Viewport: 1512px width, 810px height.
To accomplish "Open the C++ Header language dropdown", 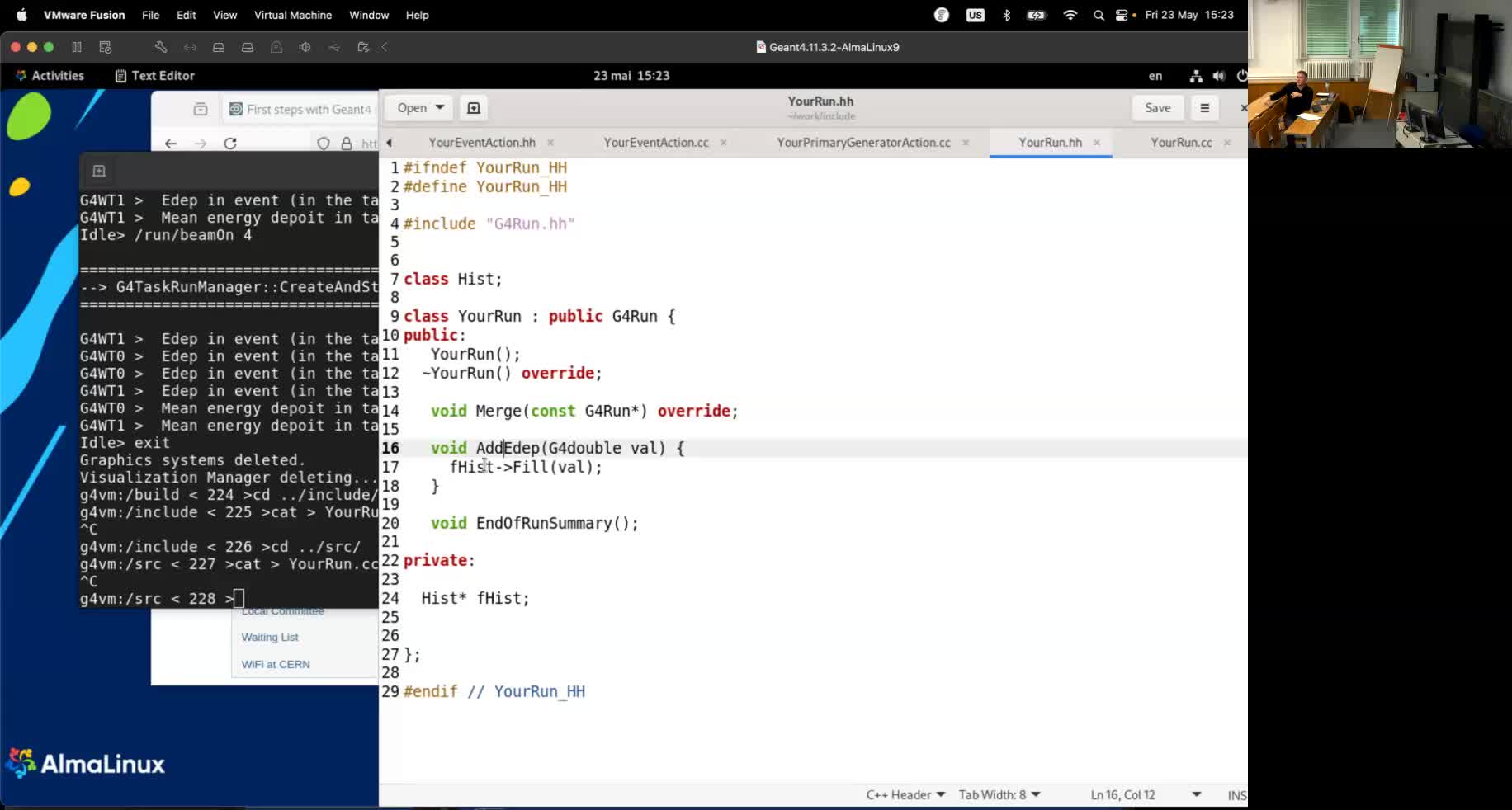I will click(905, 794).
